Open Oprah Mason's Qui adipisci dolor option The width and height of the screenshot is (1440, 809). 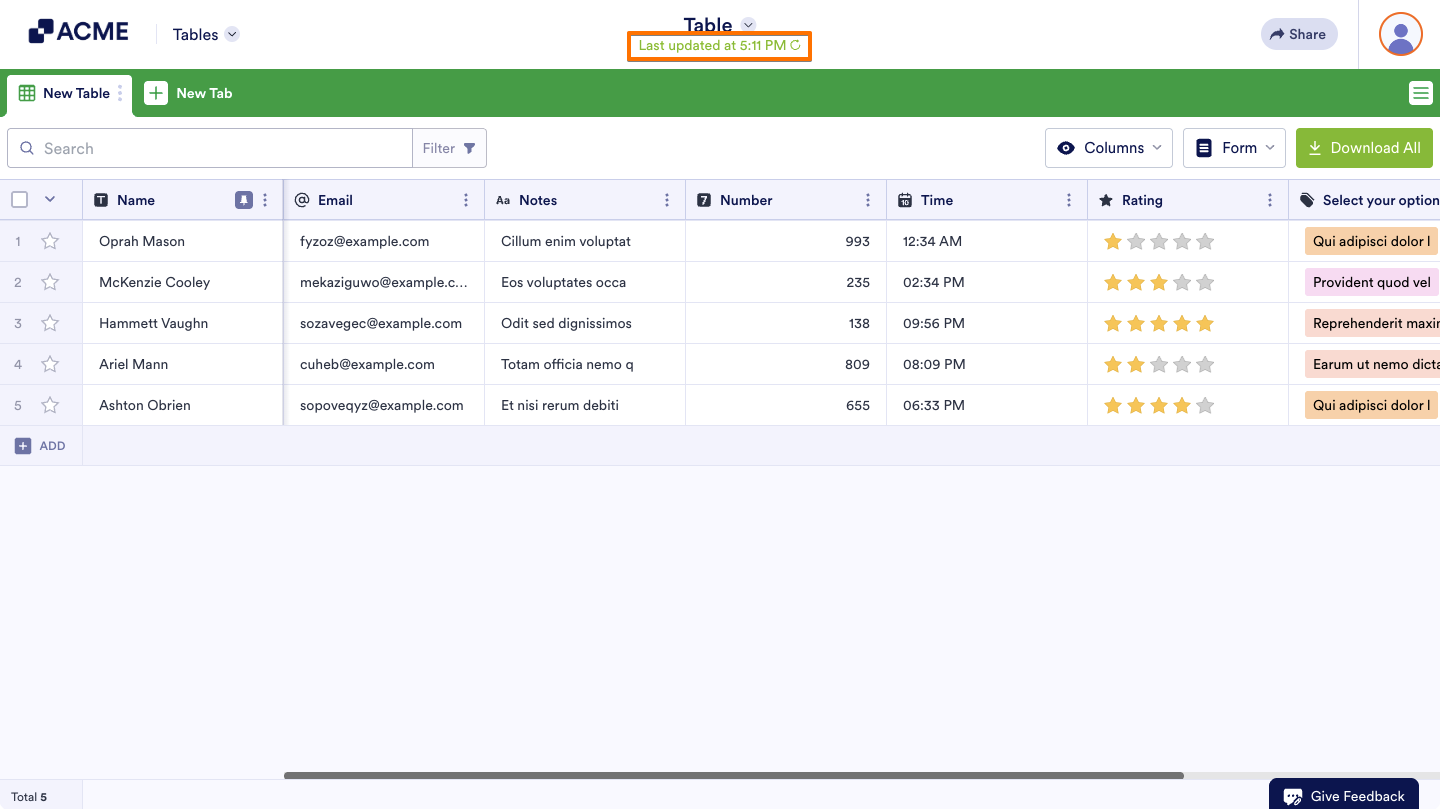1371,241
